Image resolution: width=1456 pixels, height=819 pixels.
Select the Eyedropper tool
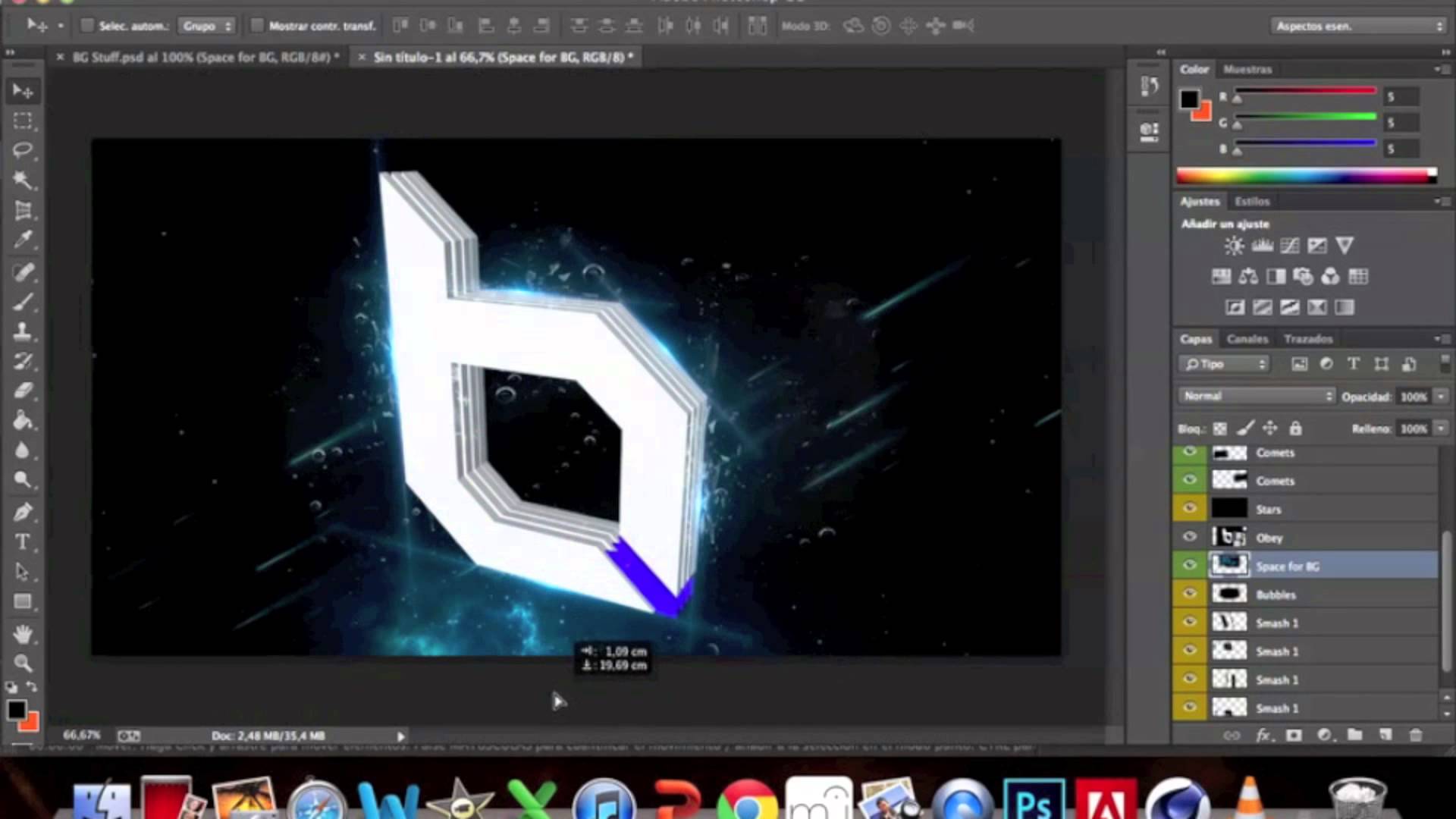click(23, 240)
